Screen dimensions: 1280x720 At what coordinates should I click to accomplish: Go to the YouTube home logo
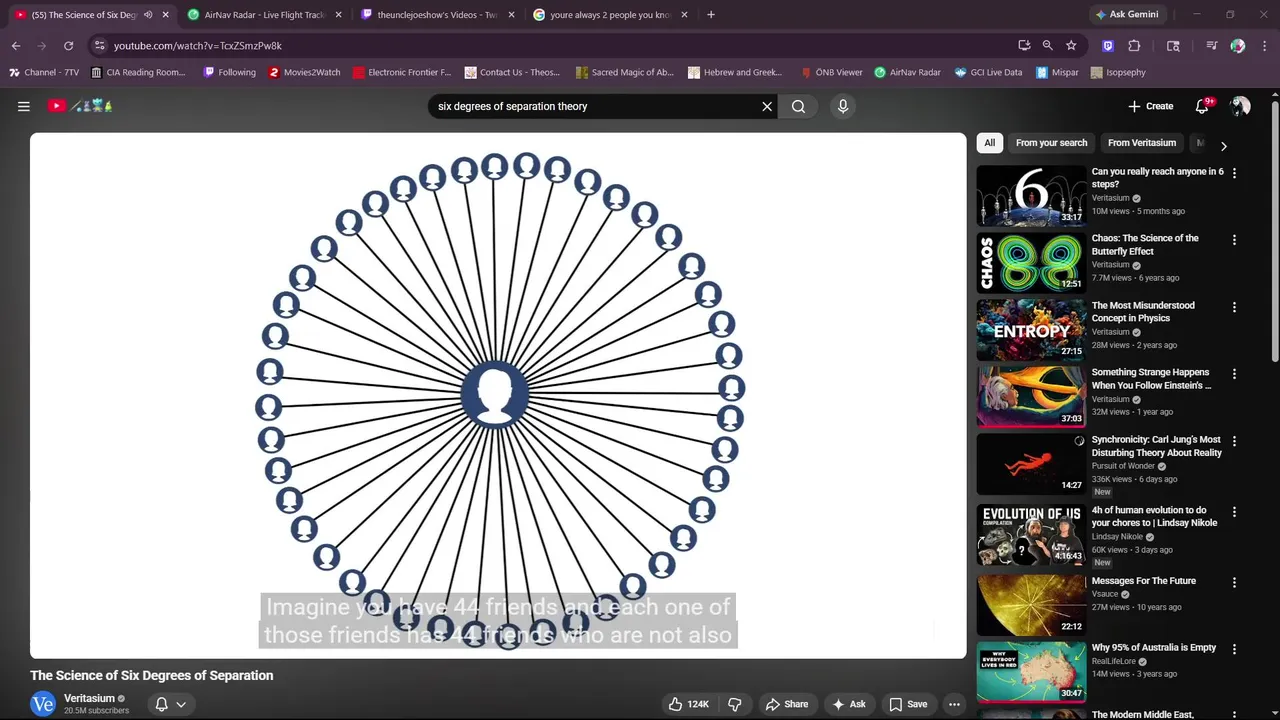(81, 106)
